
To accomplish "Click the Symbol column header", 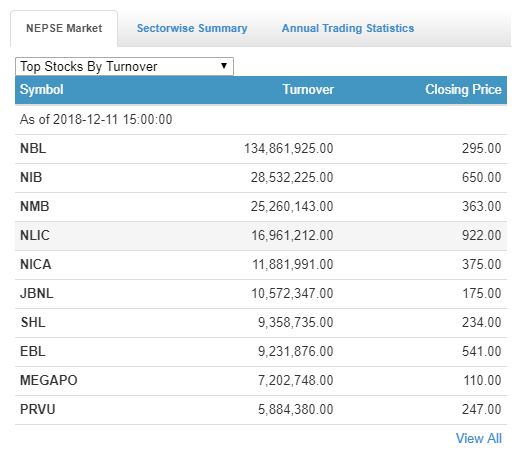I will 42,90.
